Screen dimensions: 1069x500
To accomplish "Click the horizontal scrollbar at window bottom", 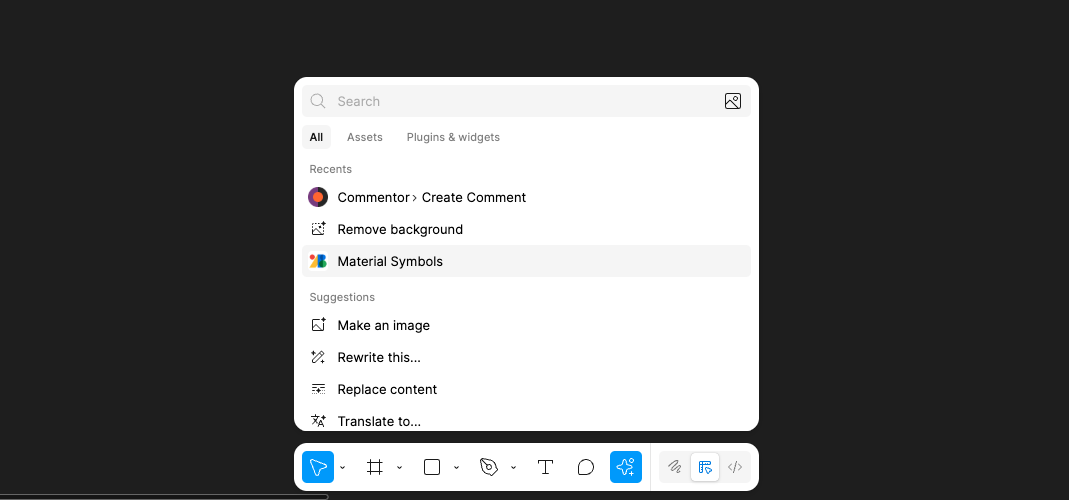I will coord(164,497).
